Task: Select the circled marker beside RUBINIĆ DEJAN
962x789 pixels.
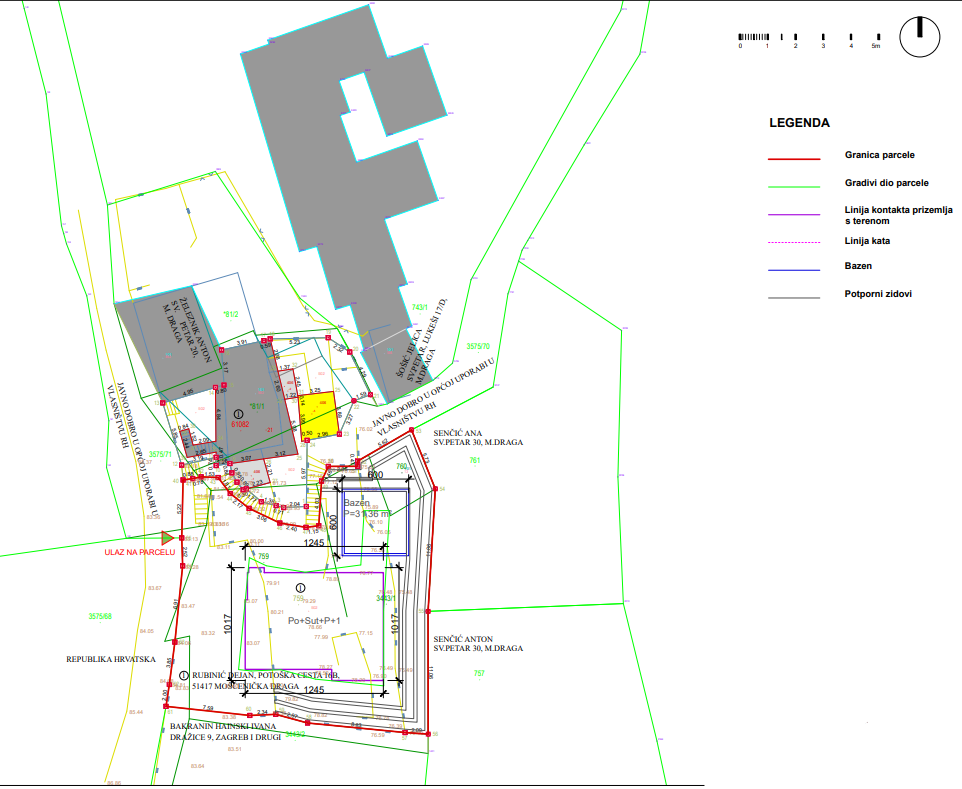Action: [x=183, y=677]
